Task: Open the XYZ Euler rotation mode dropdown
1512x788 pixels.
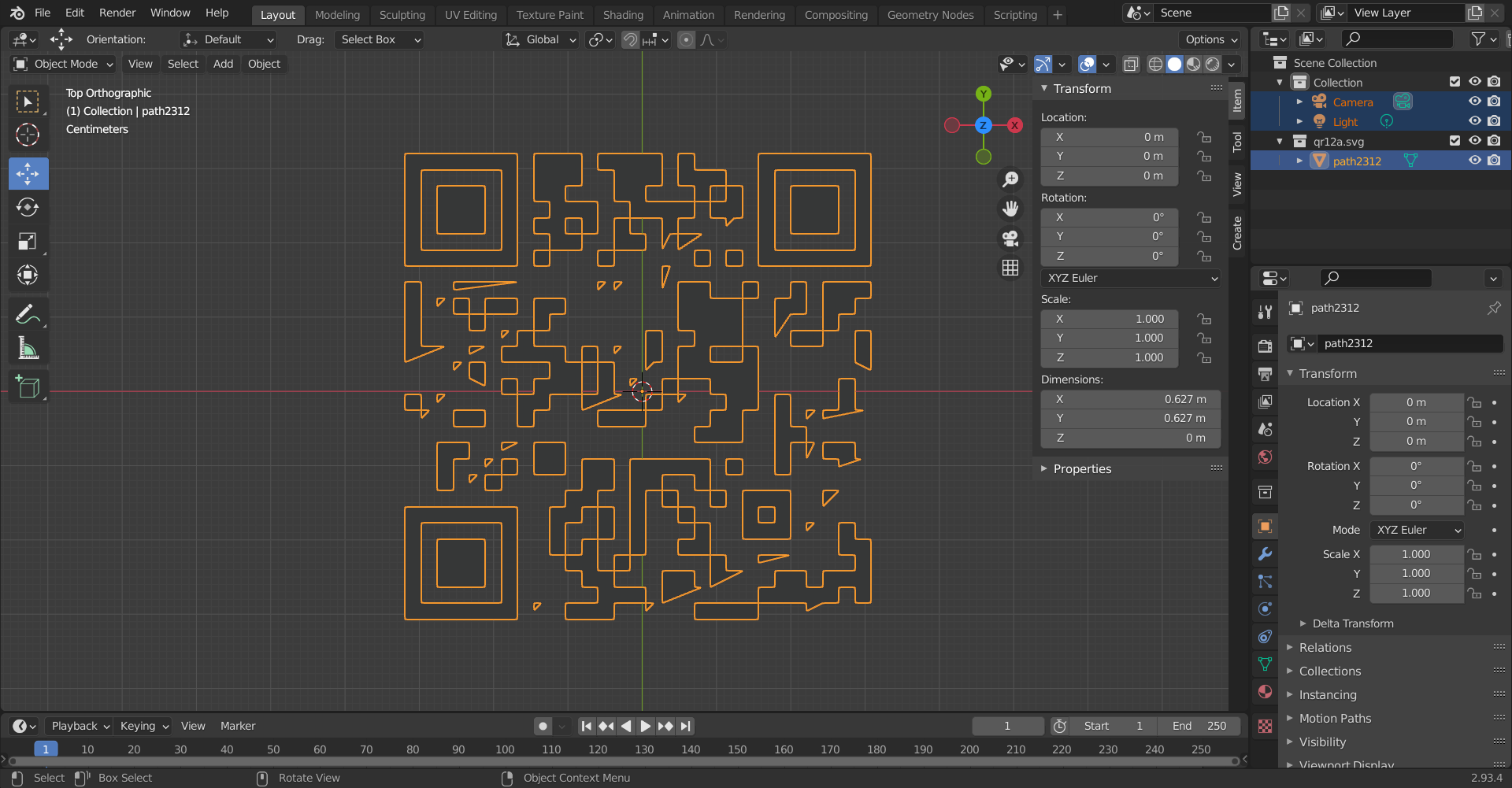Action: (1131, 278)
